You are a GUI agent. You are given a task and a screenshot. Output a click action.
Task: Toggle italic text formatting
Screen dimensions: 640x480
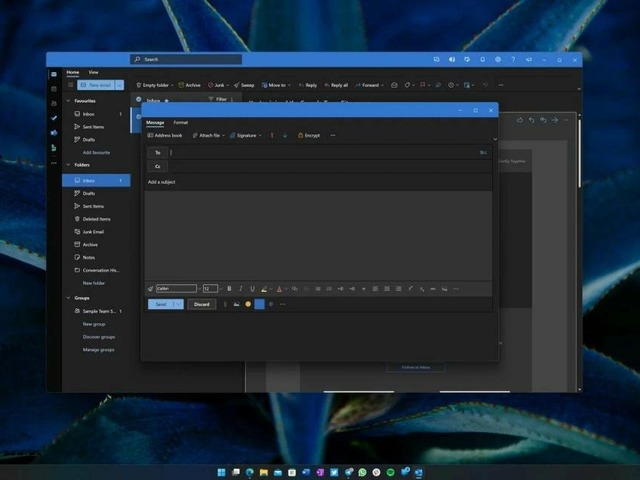[x=240, y=288]
